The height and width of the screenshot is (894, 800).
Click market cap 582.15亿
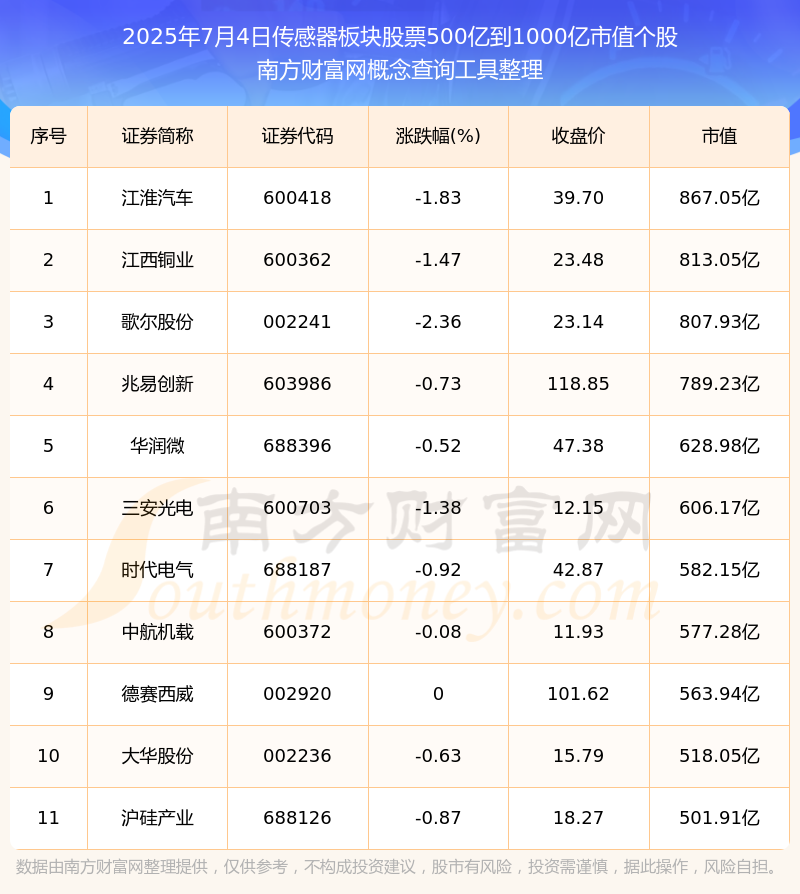point(719,570)
